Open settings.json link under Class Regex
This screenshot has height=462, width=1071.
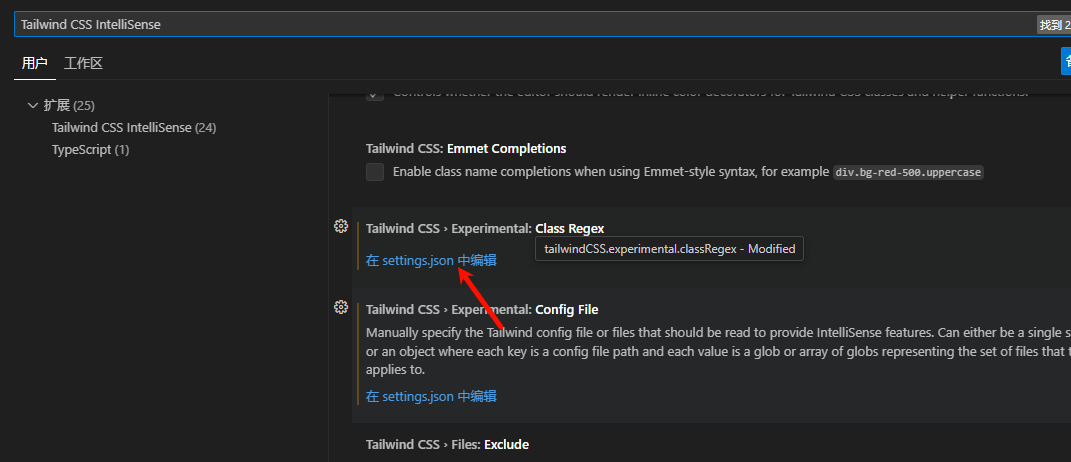pos(431,261)
